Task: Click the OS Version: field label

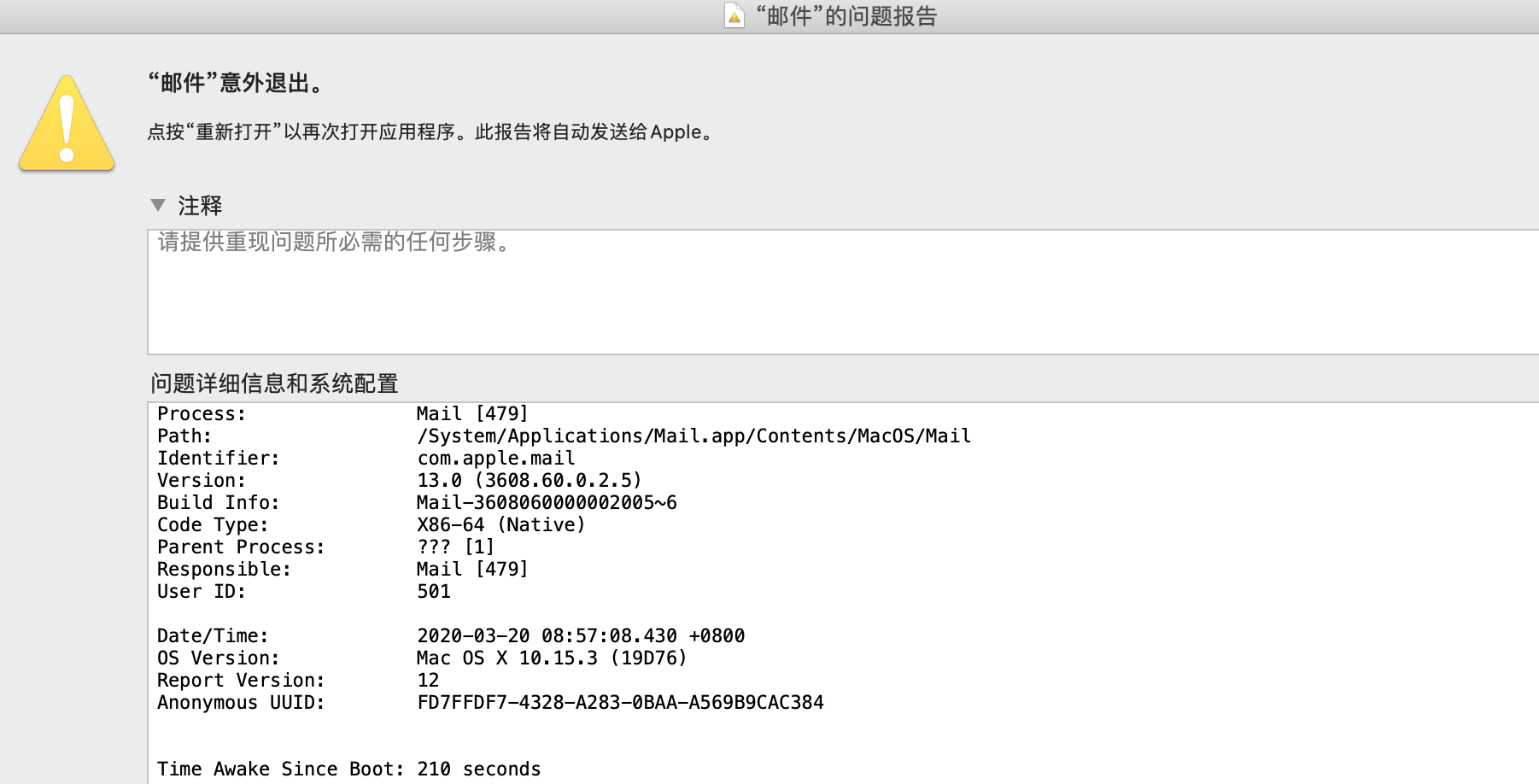Action: [219, 658]
